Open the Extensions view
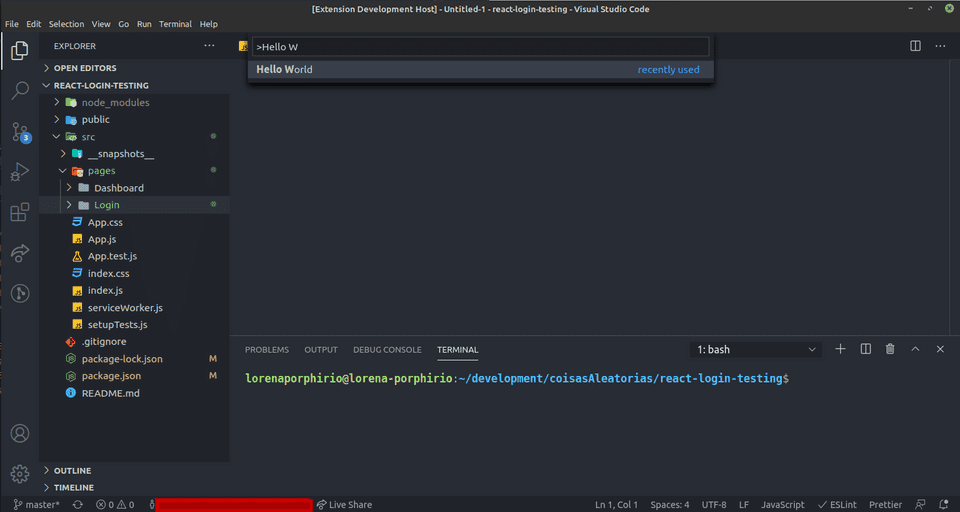 pyautogui.click(x=19, y=213)
